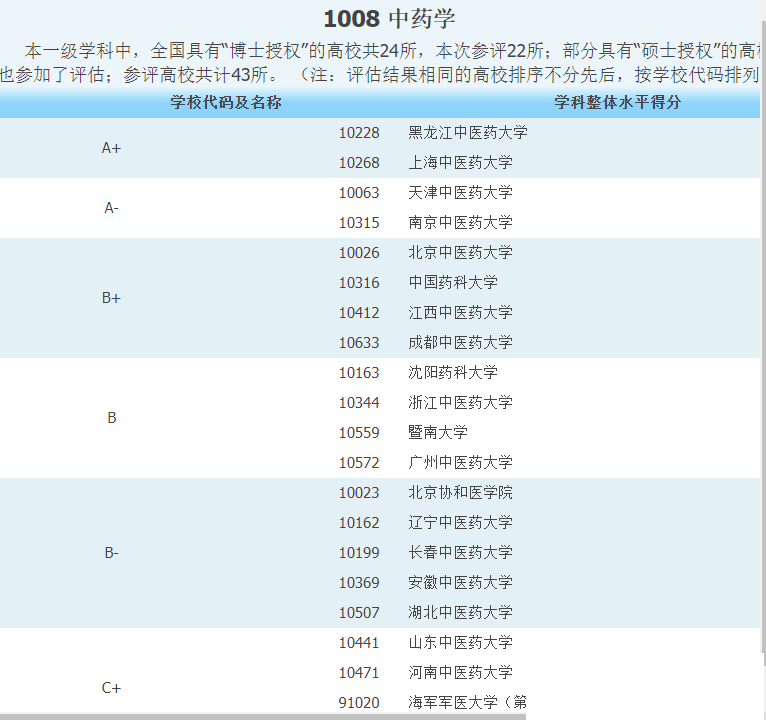766x720 pixels.
Task: Click the A+ grade cell
Action: pyautogui.click(x=111, y=148)
